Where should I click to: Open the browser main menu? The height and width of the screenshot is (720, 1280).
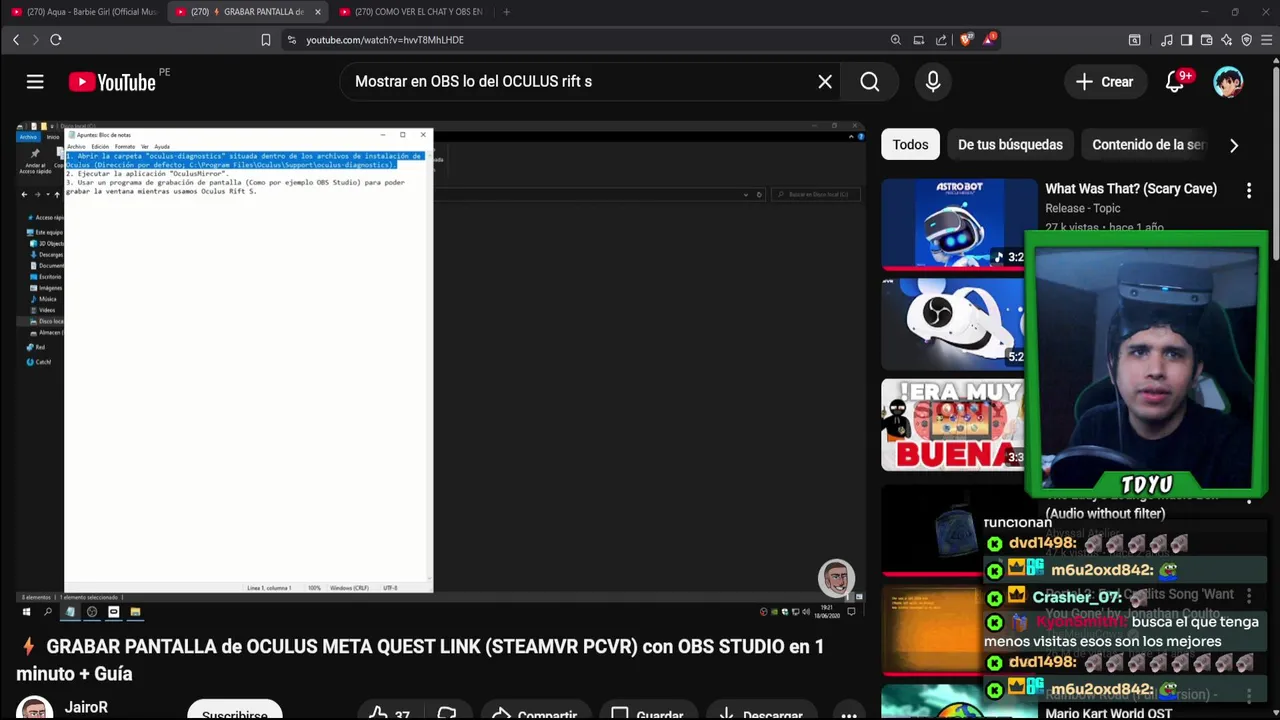coord(1267,40)
